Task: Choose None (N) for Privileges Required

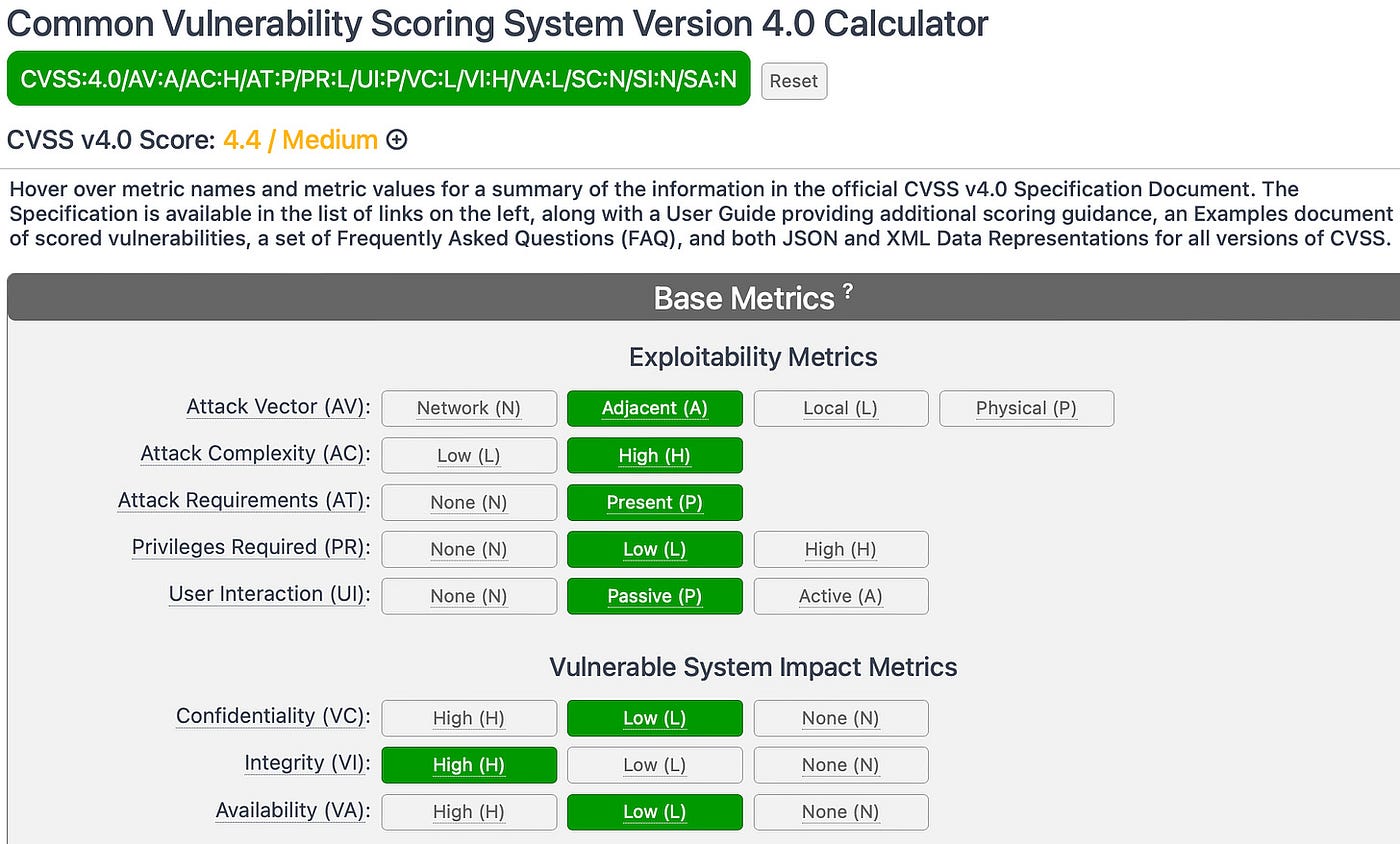Action: tap(469, 549)
